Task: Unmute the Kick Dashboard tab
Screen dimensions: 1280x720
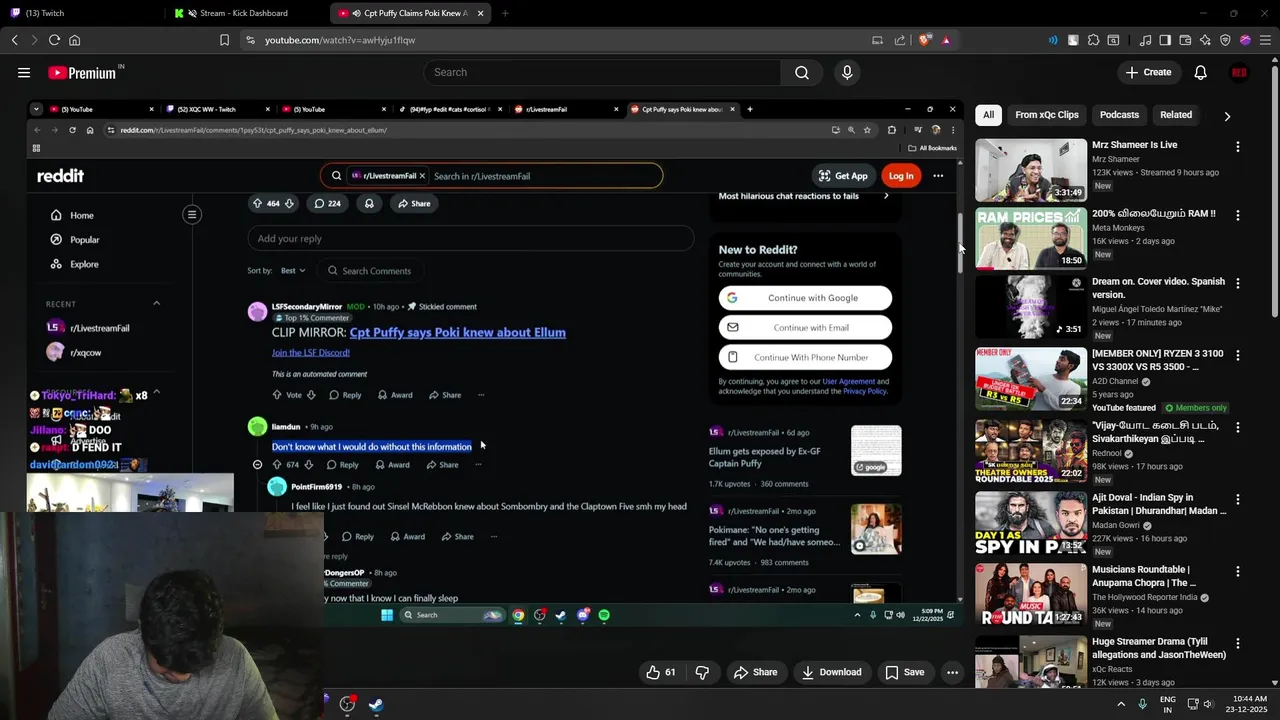Action: pyautogui.click(x=192, y=13)
